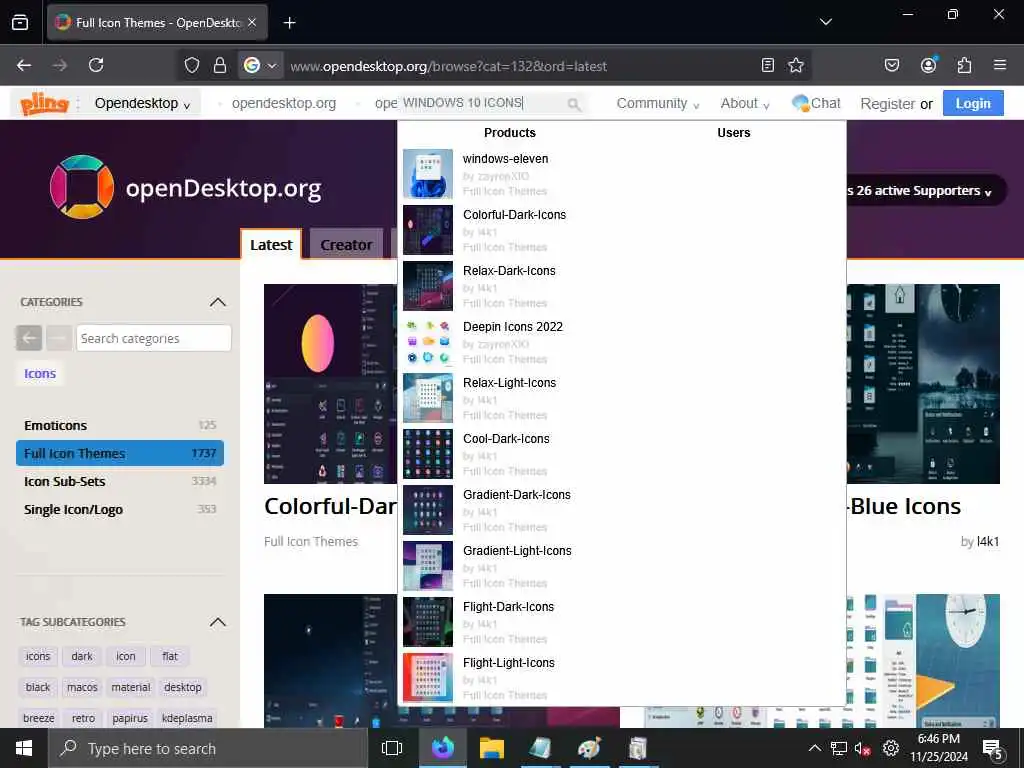Close the Full Icon Themes tab

coord(252,23)
